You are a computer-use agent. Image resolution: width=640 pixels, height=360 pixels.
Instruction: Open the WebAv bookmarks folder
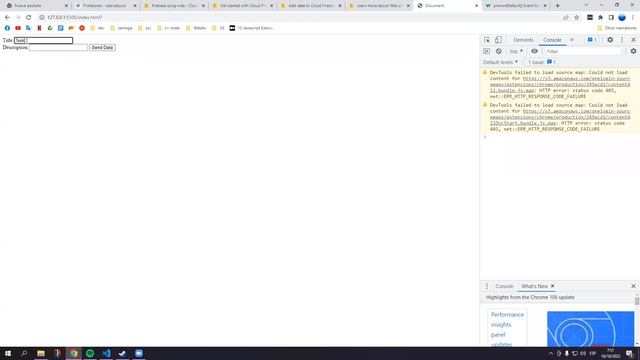point(196,28)
